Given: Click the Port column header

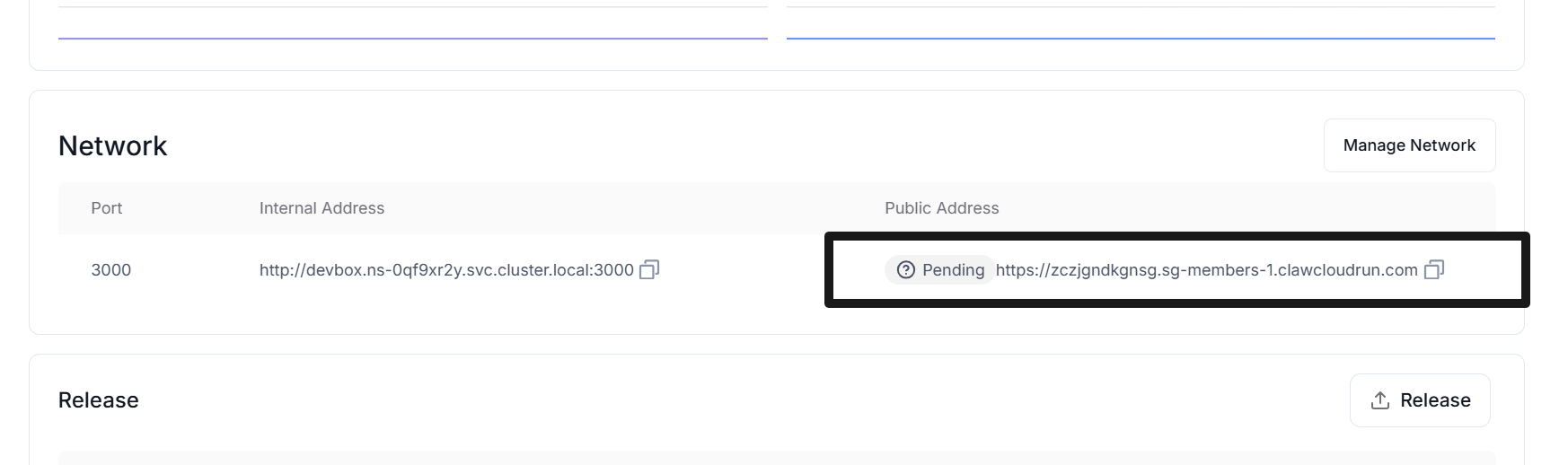Looking at the screenshot, I should pyautogui.click(x=106, y=208).
